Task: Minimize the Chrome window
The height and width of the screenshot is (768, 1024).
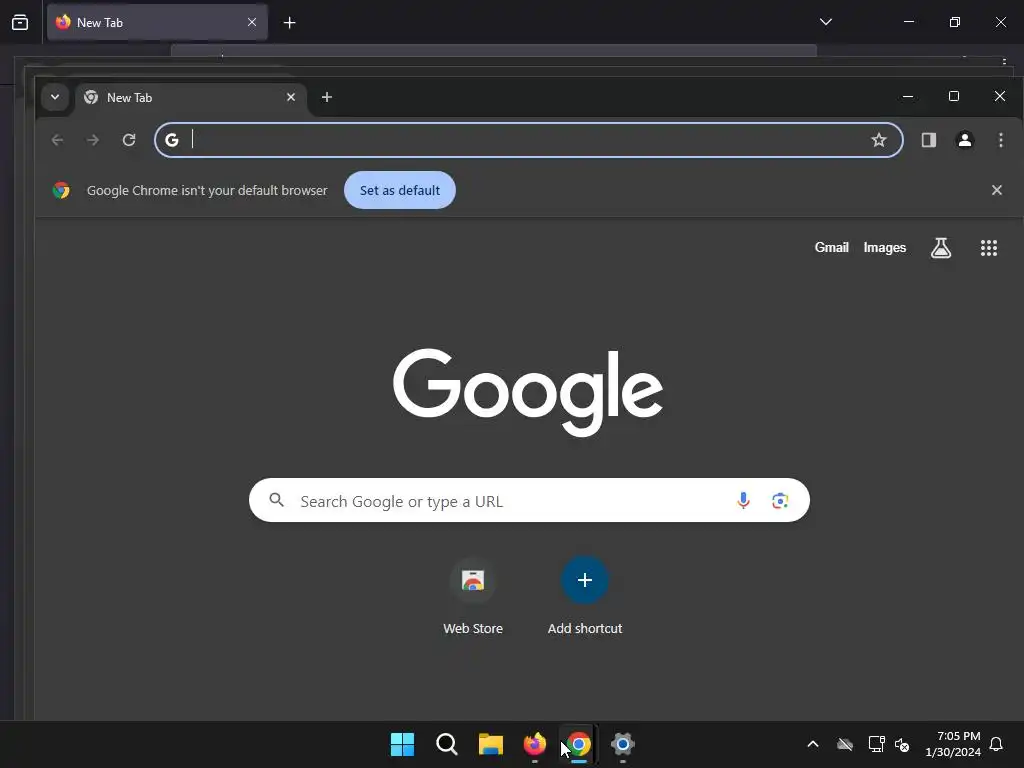Action: pyautogui.click(x=908, y=97)
